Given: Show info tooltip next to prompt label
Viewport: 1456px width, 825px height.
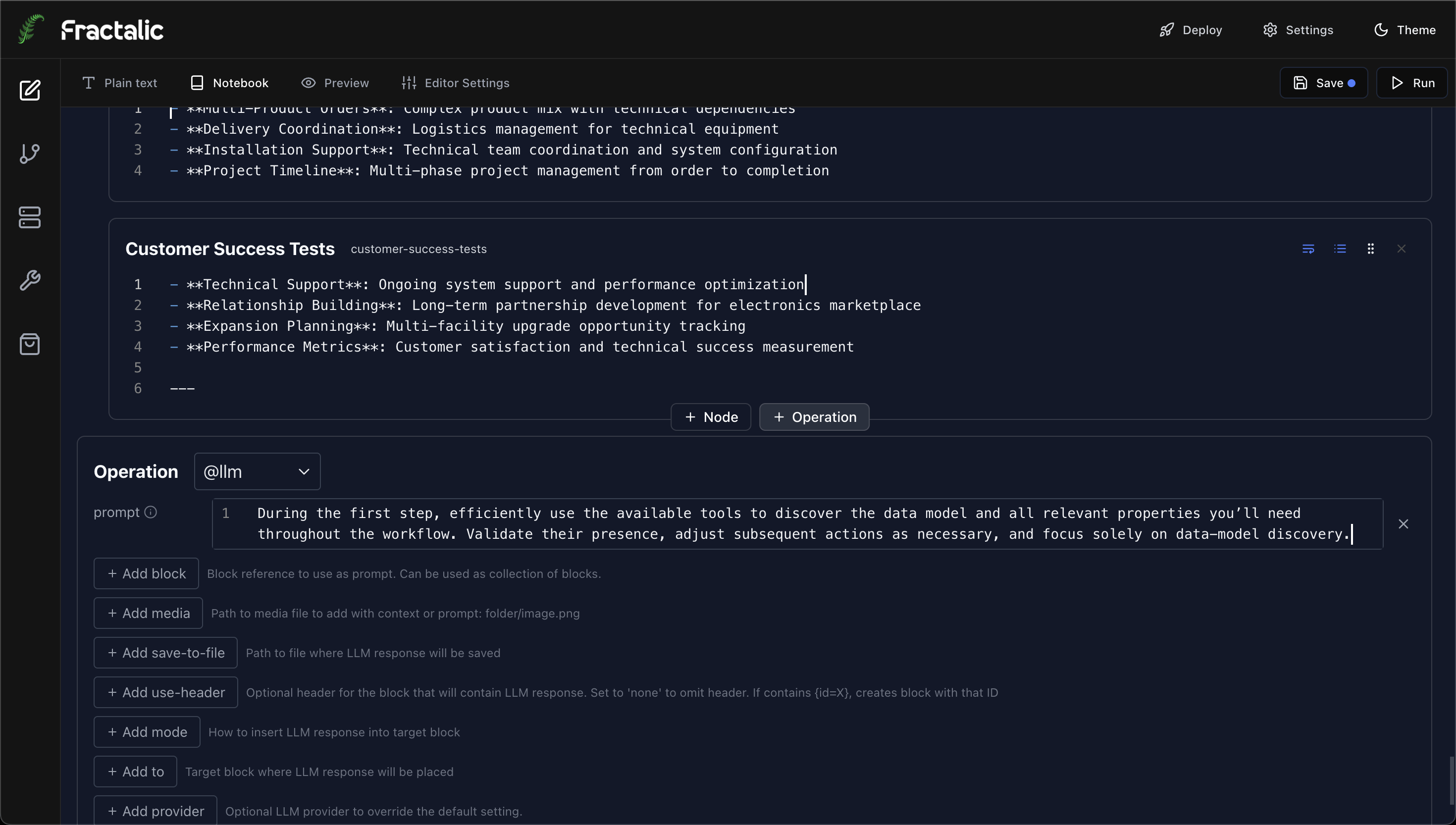Looking at the screenshot, I should [x=150, y=512].
